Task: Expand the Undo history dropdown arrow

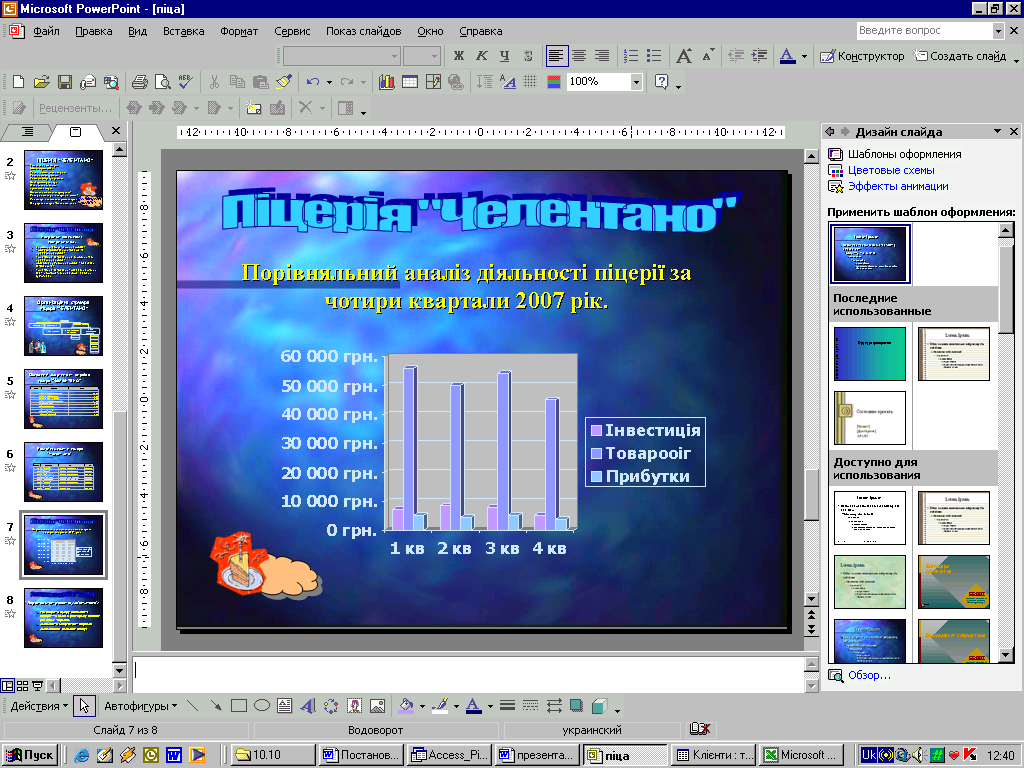Action: pyautogui.click(x=329, y=82)
